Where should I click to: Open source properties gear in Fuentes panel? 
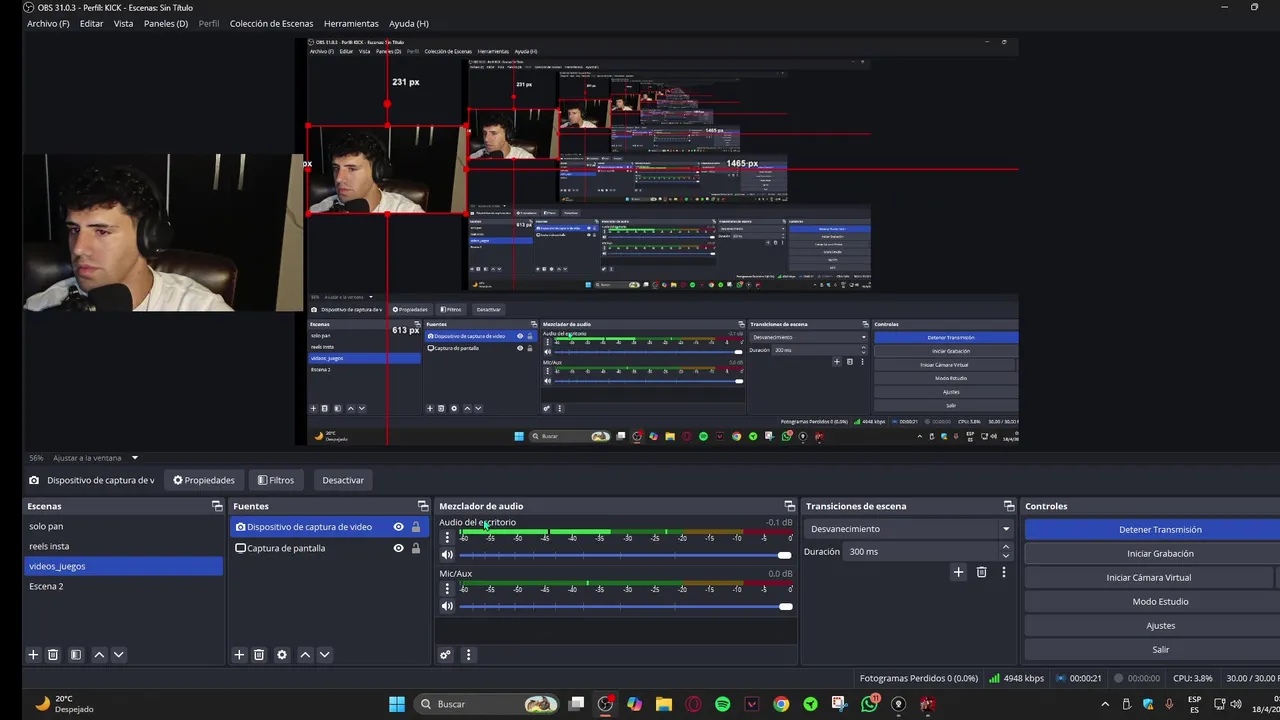pyautogui.click(x=282, y=655)
